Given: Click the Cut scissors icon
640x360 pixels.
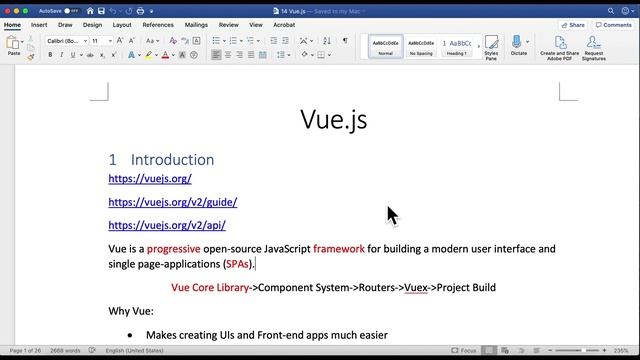Looking at the screenshot, I should coord(30,39).
